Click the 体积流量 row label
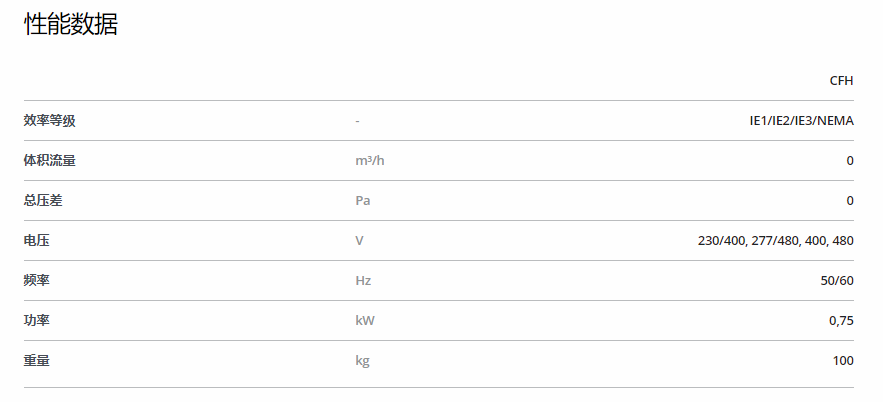Viewport: 883px width, 402px height. pos(50,160)
